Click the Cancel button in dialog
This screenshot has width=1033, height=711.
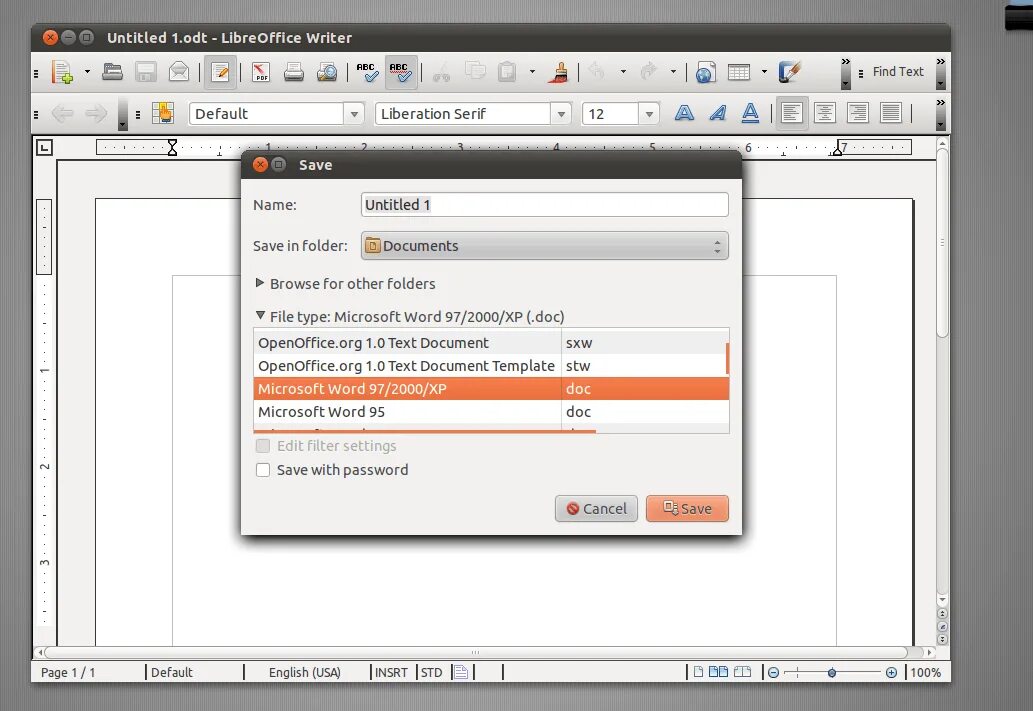[596, 509]
